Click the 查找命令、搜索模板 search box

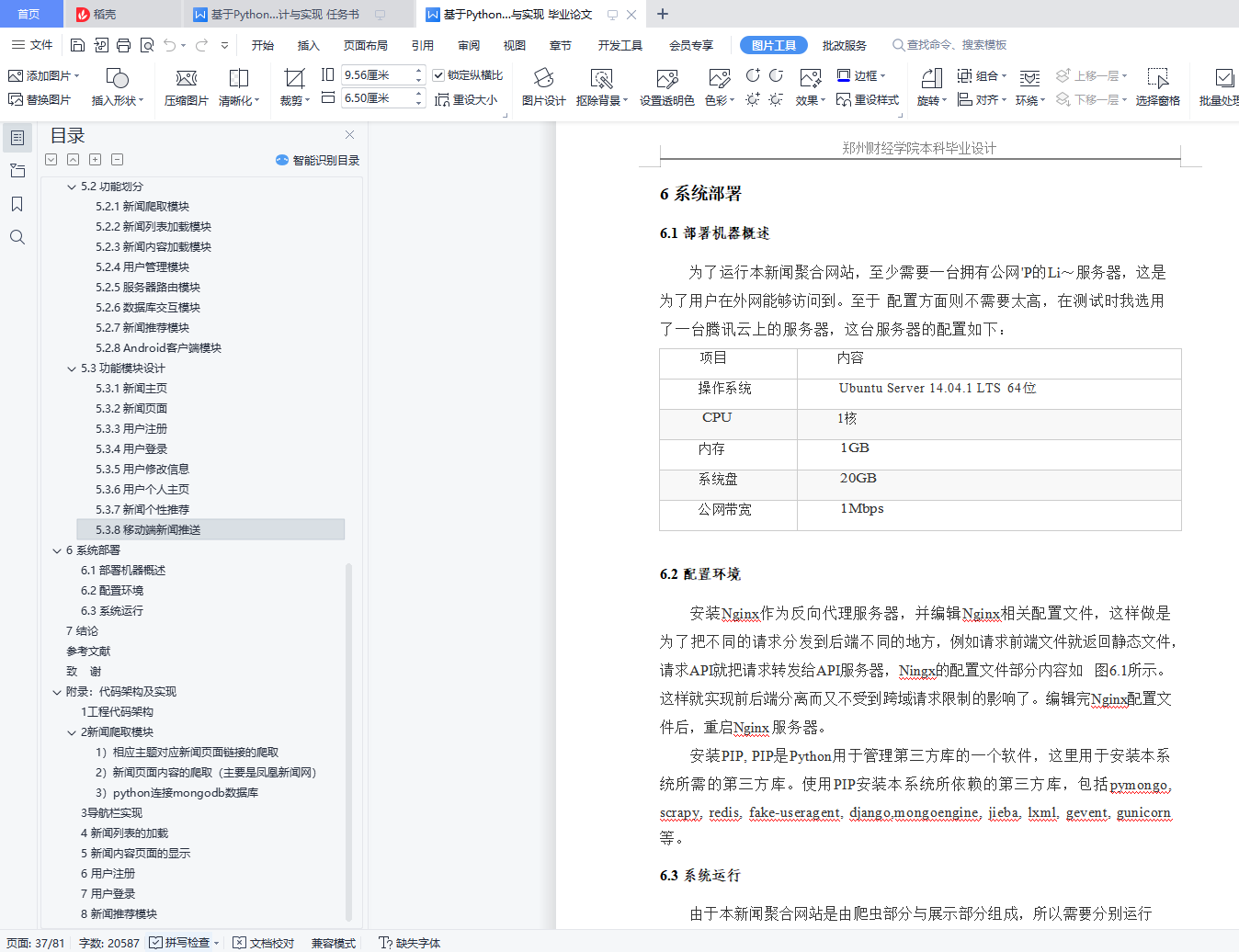[949, 45]
